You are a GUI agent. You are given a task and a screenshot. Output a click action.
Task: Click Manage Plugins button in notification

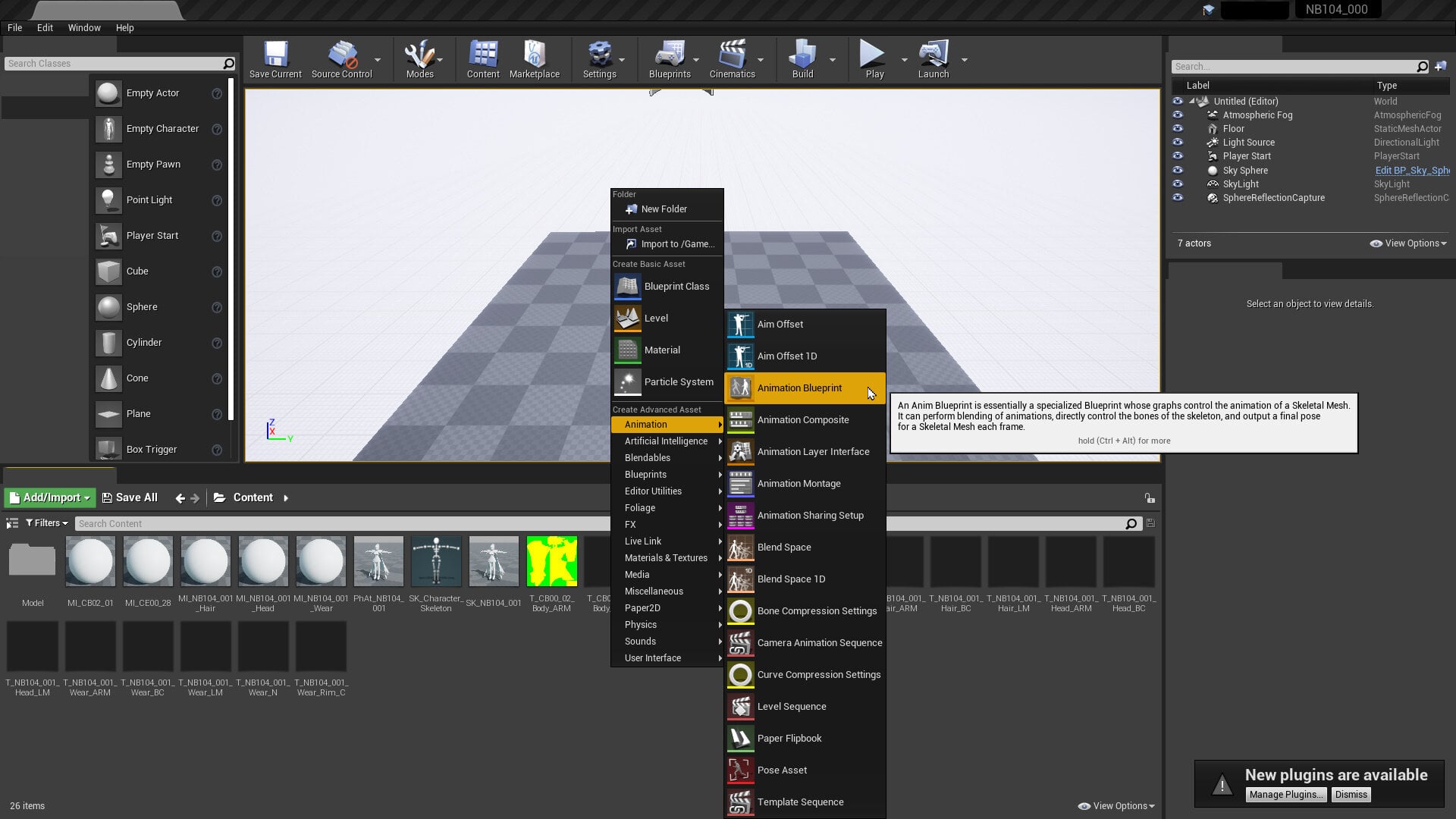1286,794
